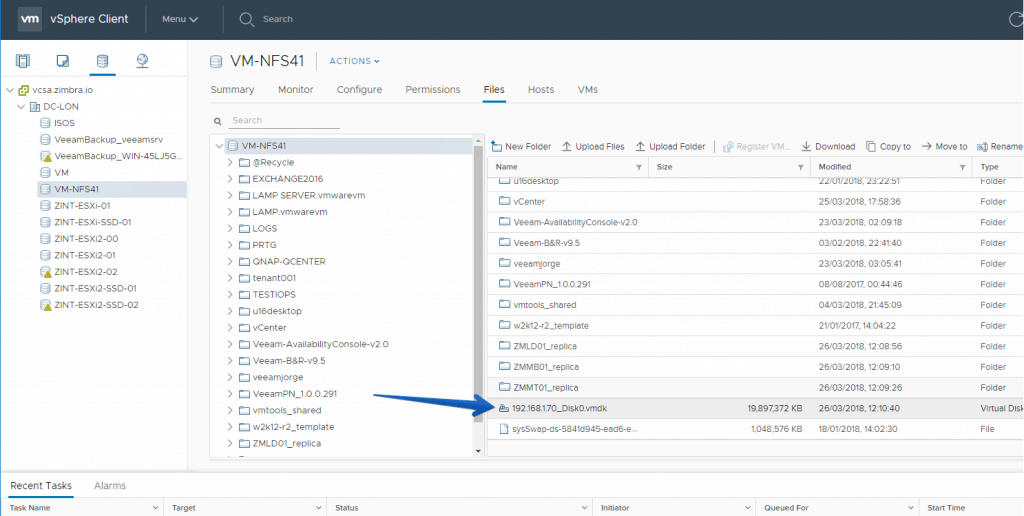The width and height of the screenshot is (1024, 516).
Task: Select the VM datastore in navigator
Action: point(61,172)
